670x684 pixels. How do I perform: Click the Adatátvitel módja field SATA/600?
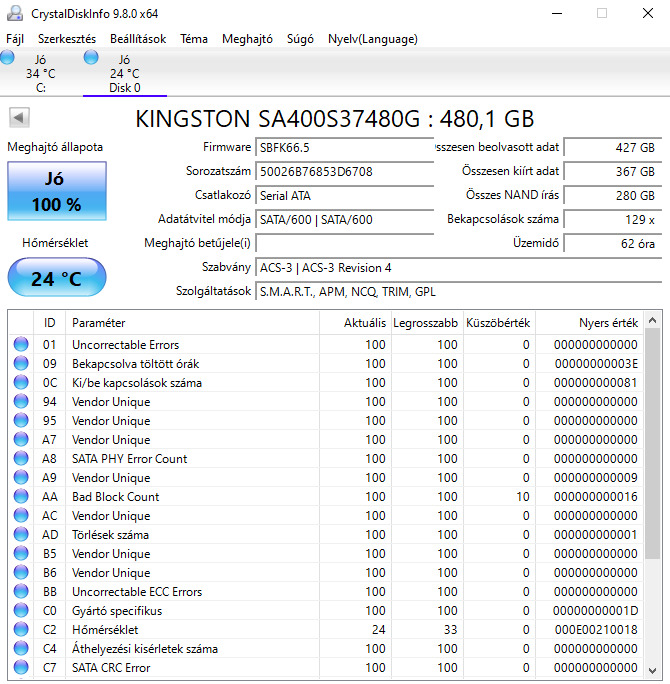point(344,219)
